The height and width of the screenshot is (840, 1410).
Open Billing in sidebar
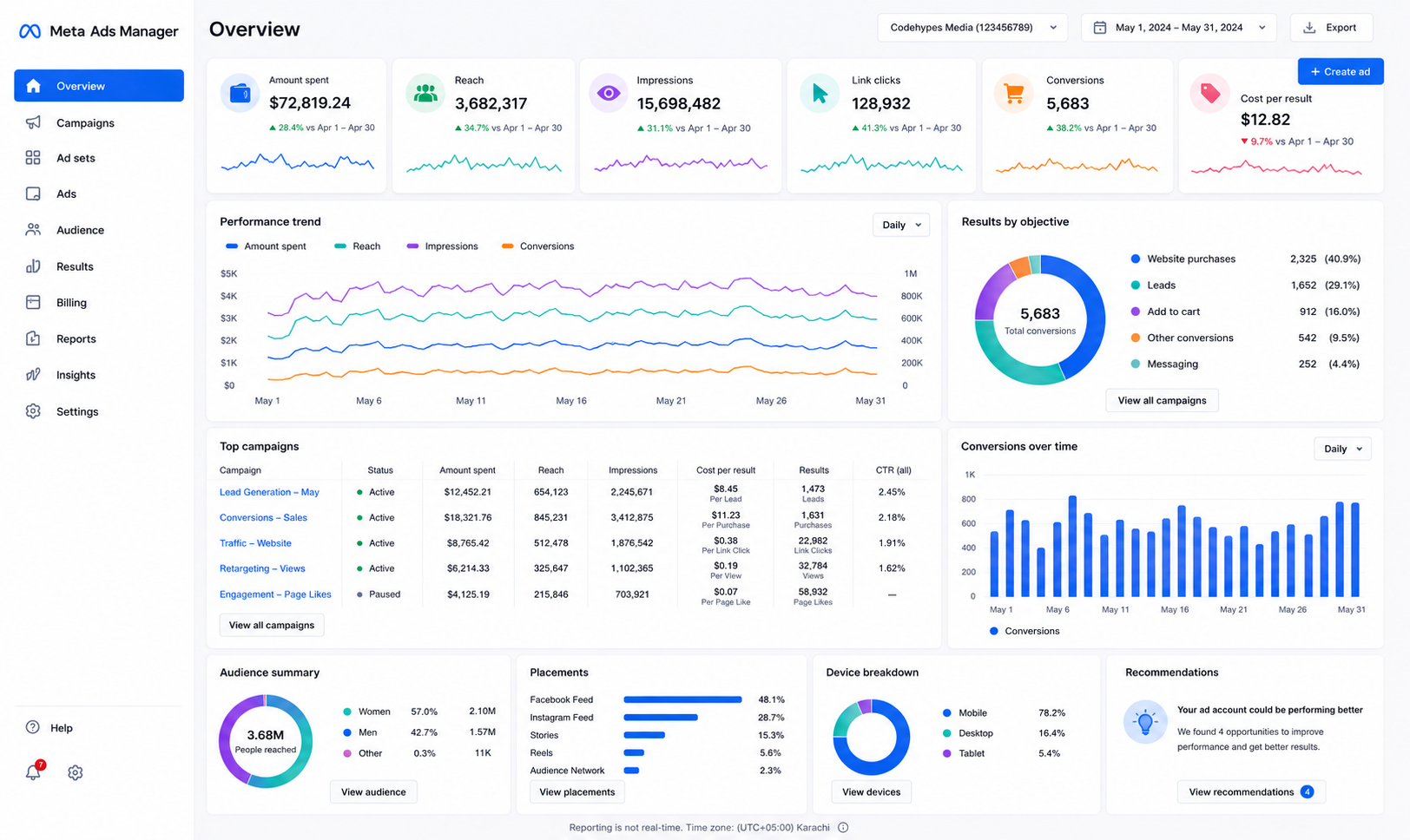[99, 302]
